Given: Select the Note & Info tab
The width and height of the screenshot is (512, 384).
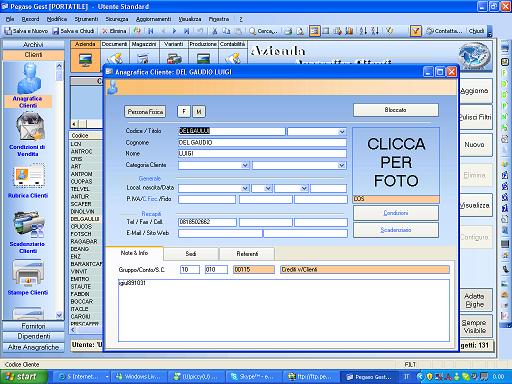Looking at the screenshot, I should (134, 253).
